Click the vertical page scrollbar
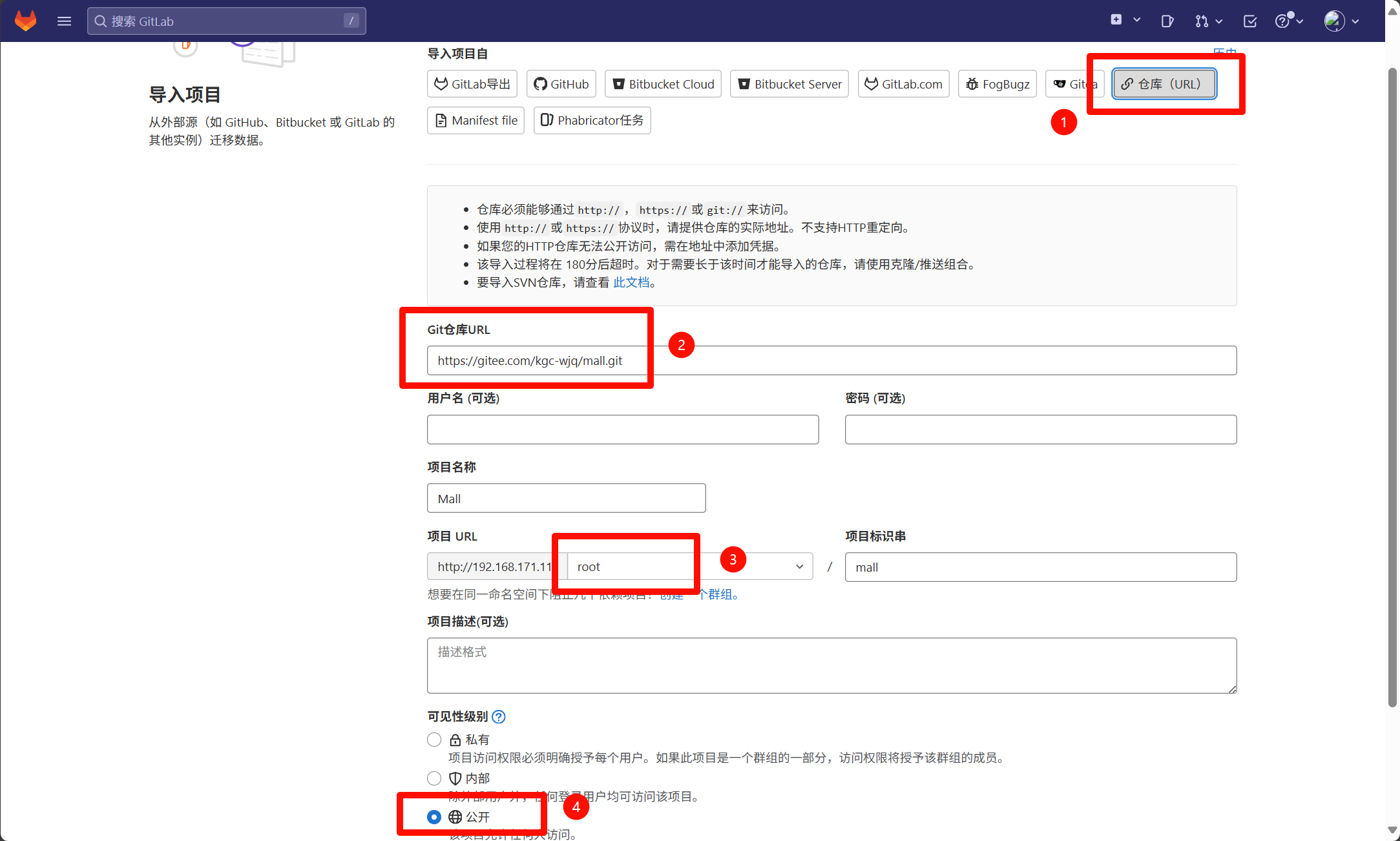 click(x=1392, y=388)
